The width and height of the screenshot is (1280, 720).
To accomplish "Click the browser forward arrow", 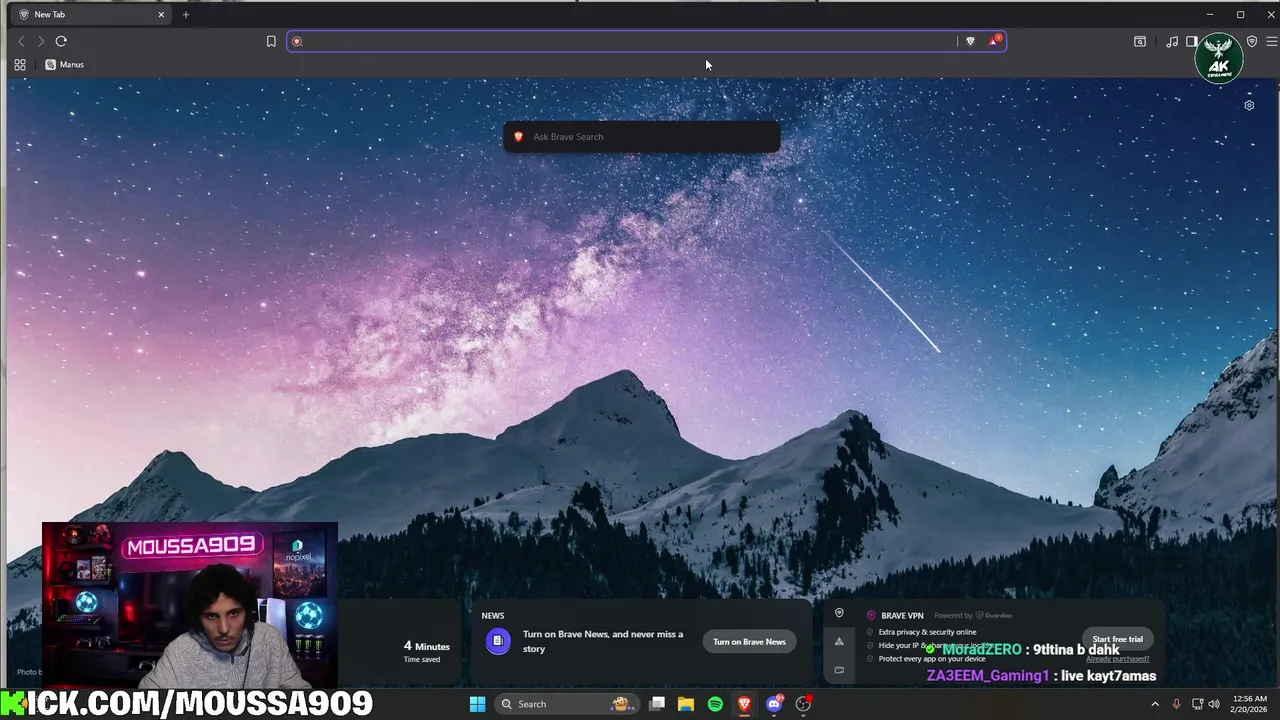I will [41, 41].
